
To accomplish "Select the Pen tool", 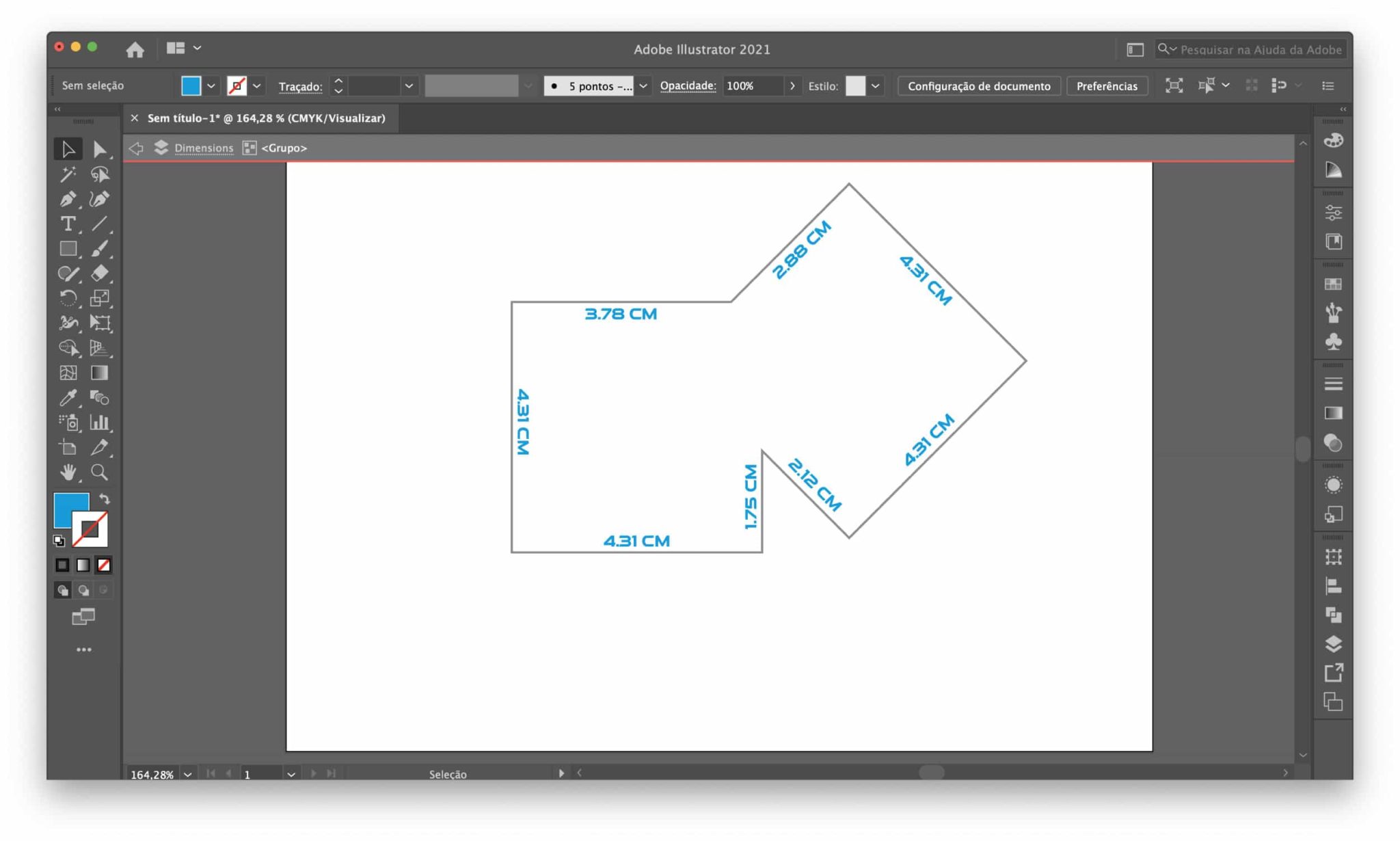I will tap(66, 198).
